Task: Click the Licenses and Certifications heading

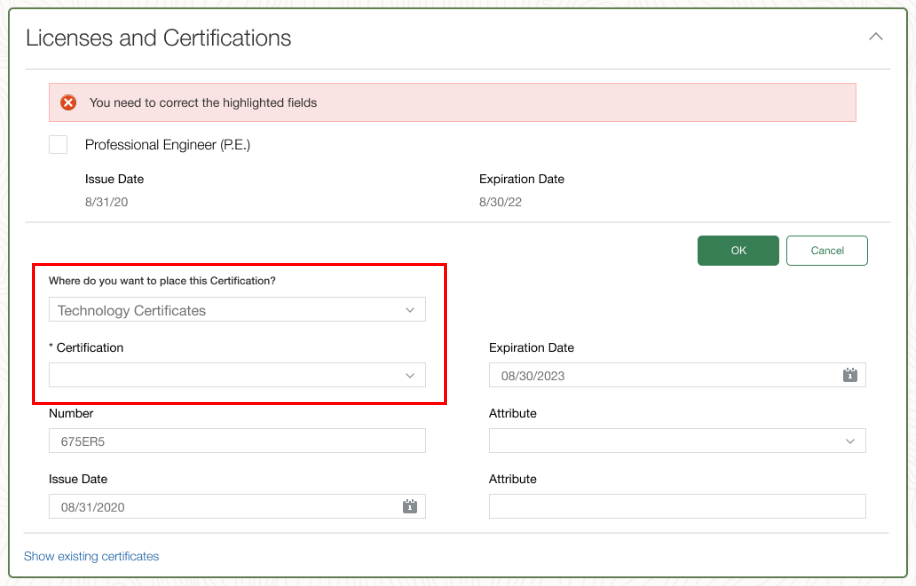Action: [x=158, y=38]
